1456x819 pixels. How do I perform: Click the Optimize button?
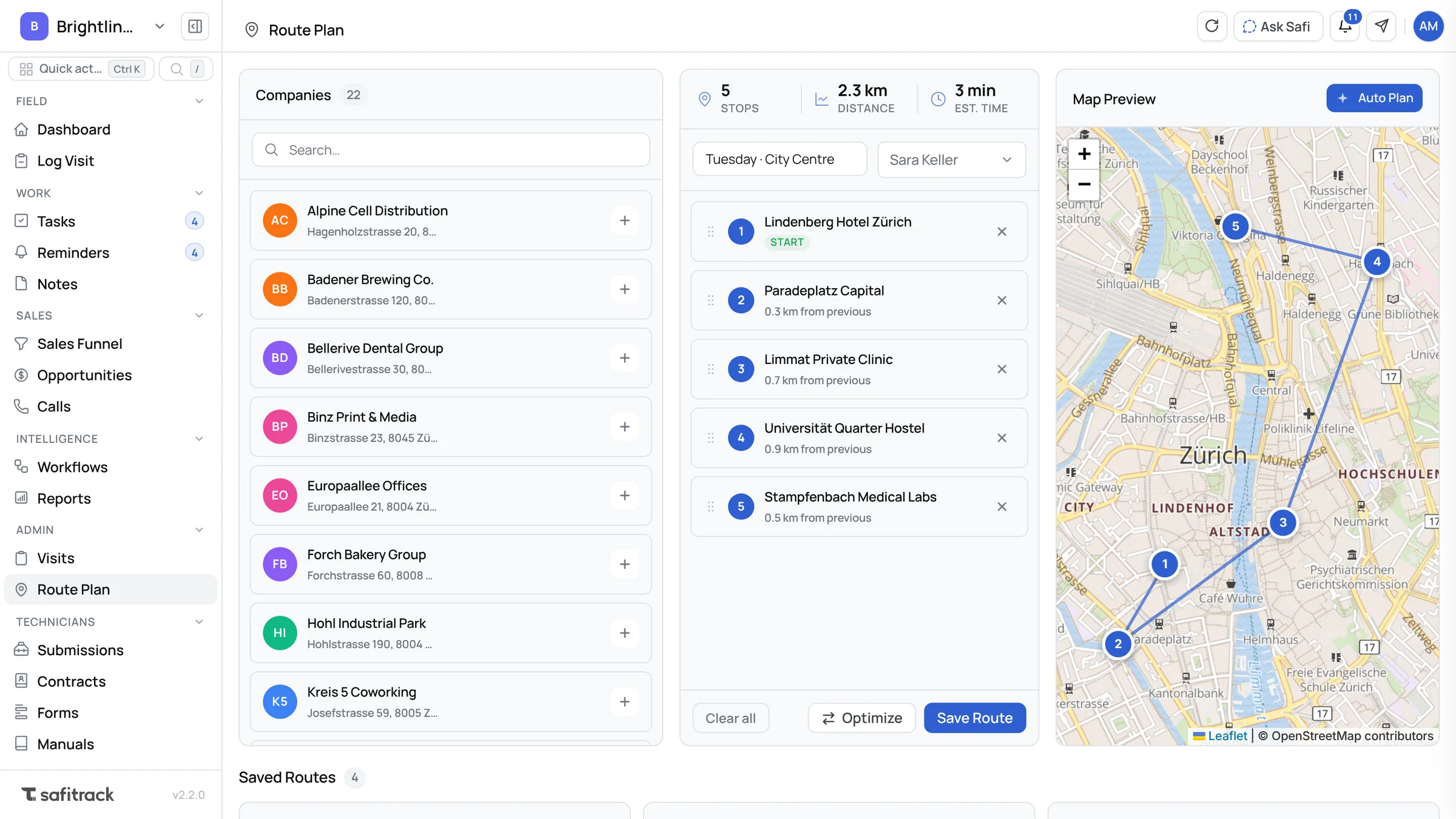(861, 718)
